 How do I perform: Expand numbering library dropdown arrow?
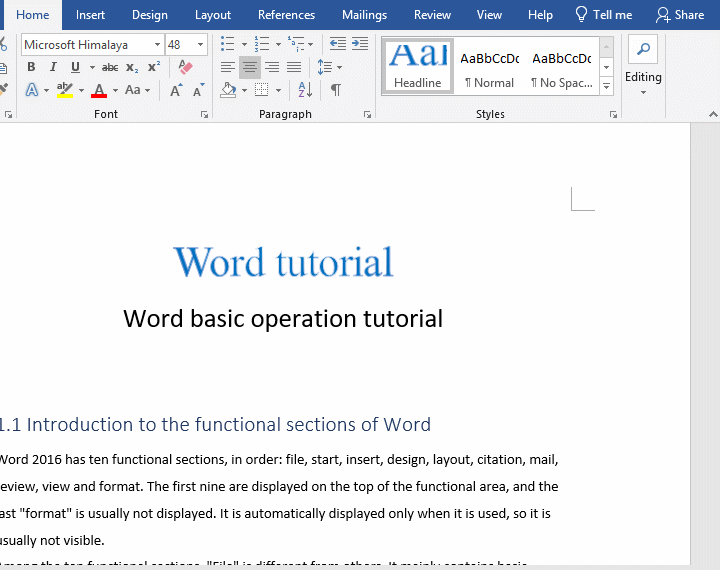(x=278, y=45)
